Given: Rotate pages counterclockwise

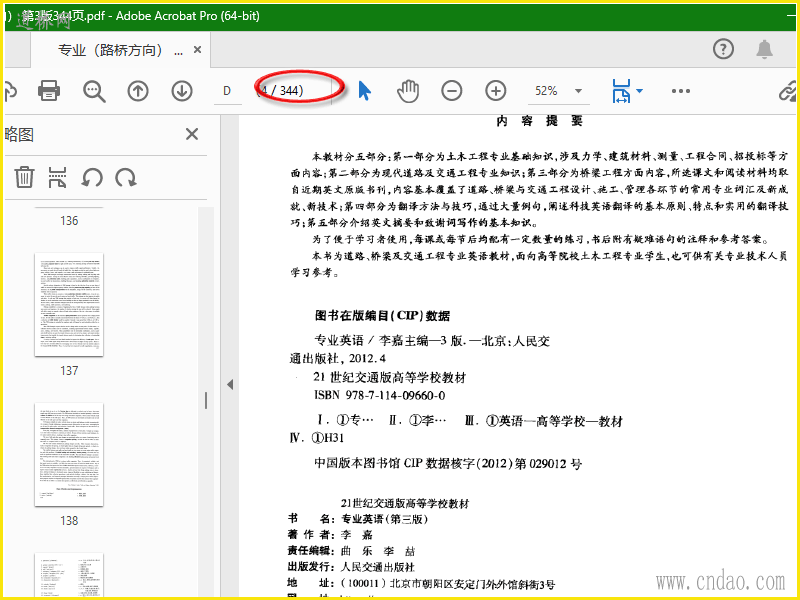Looking at the screenshot, I should [92, 178].
